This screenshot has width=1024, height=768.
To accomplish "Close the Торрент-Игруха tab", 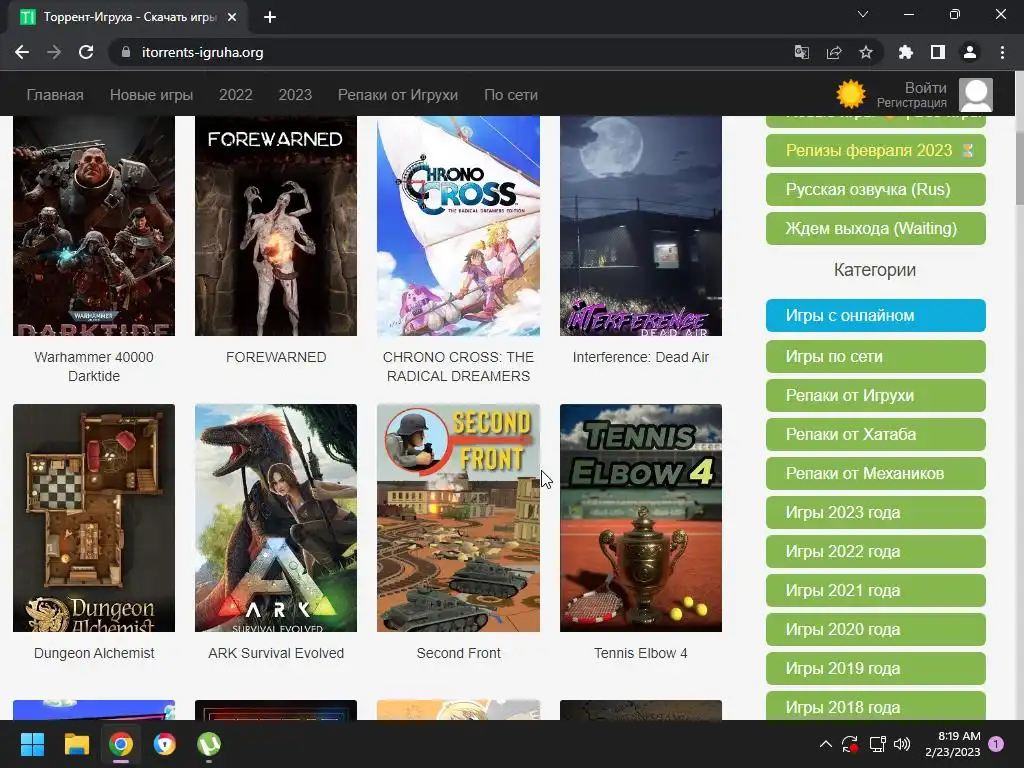I will pos(232,17).
